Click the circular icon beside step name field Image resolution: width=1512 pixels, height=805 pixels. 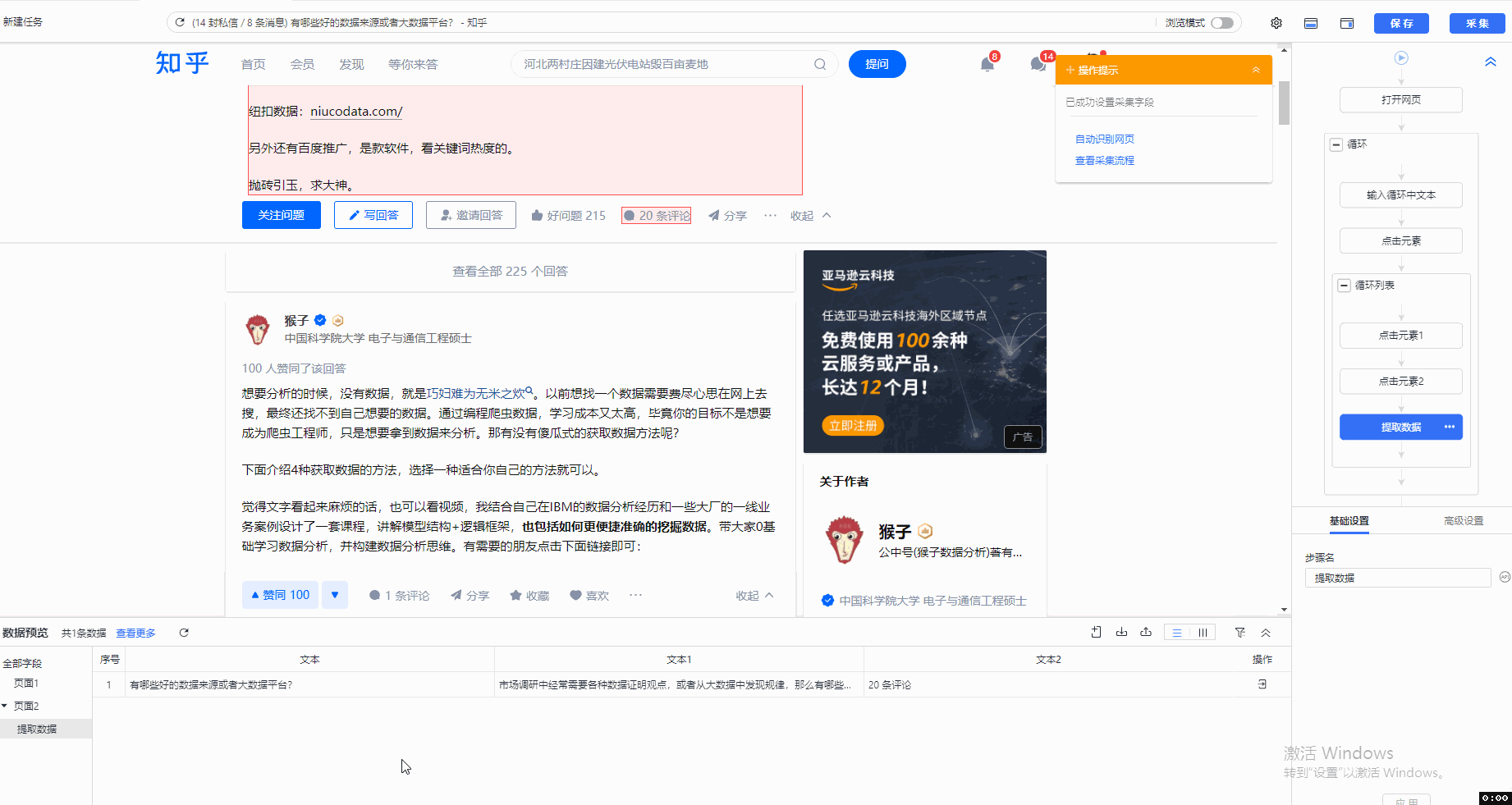[1505, 577]
